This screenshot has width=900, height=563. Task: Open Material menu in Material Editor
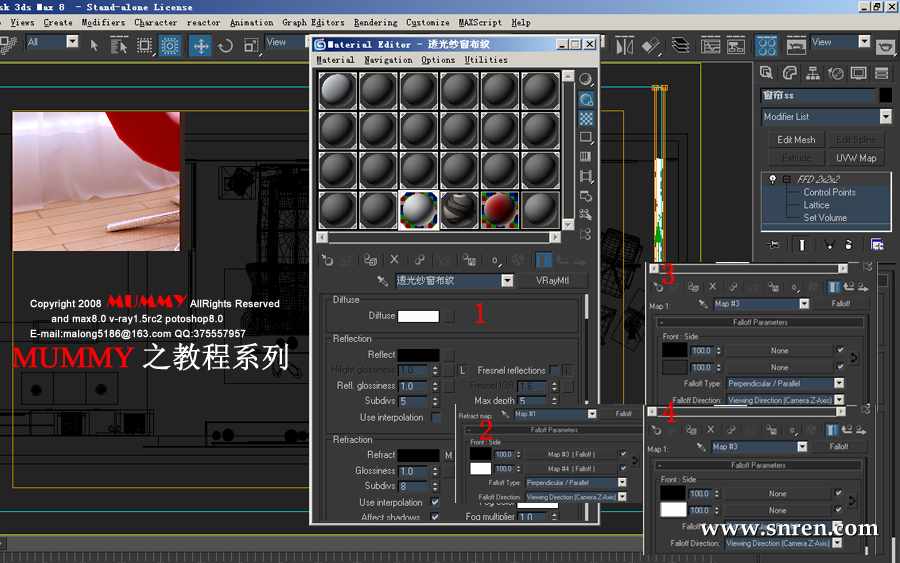pos(335,60)
